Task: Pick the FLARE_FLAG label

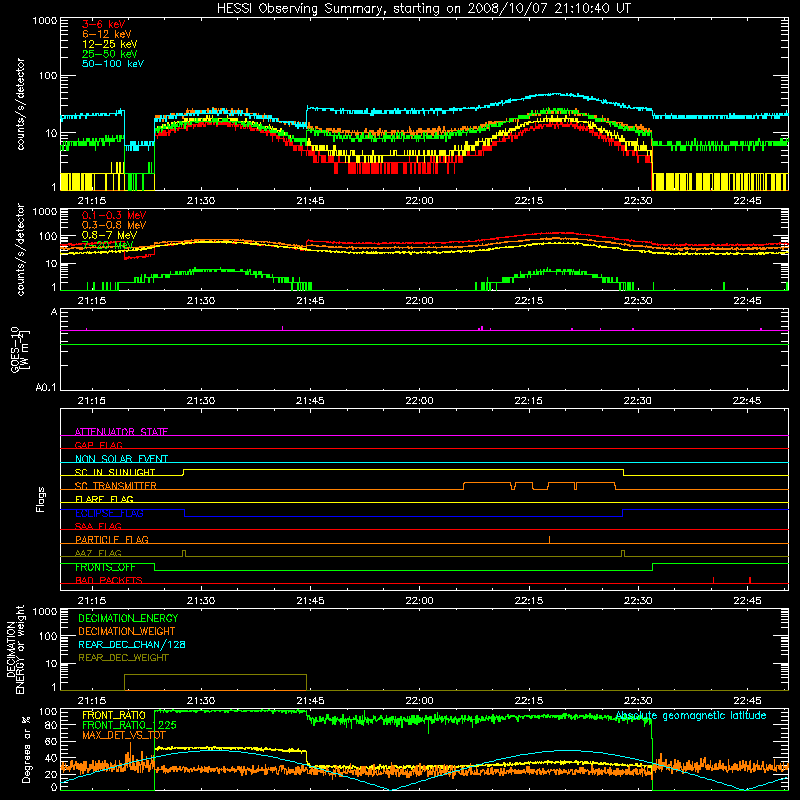Action: coord(104,499)
